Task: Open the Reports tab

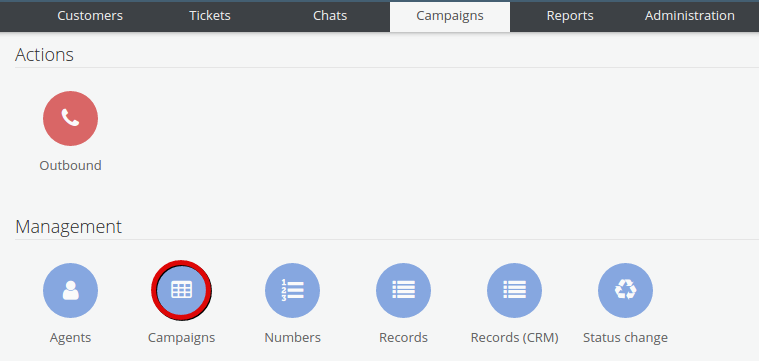Action: click(x=570, y=16)
